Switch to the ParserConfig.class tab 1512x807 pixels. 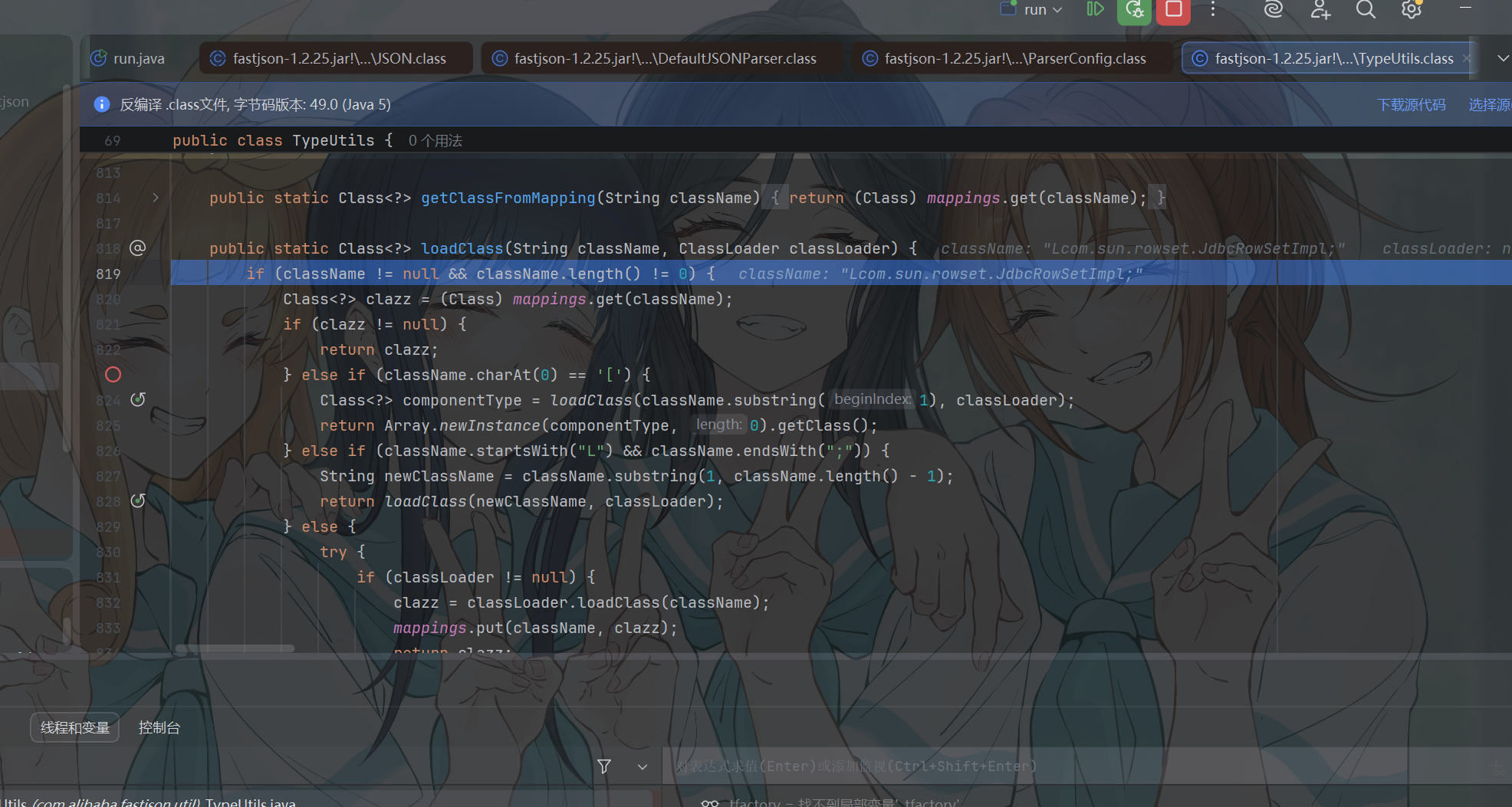click(1012, 58)
